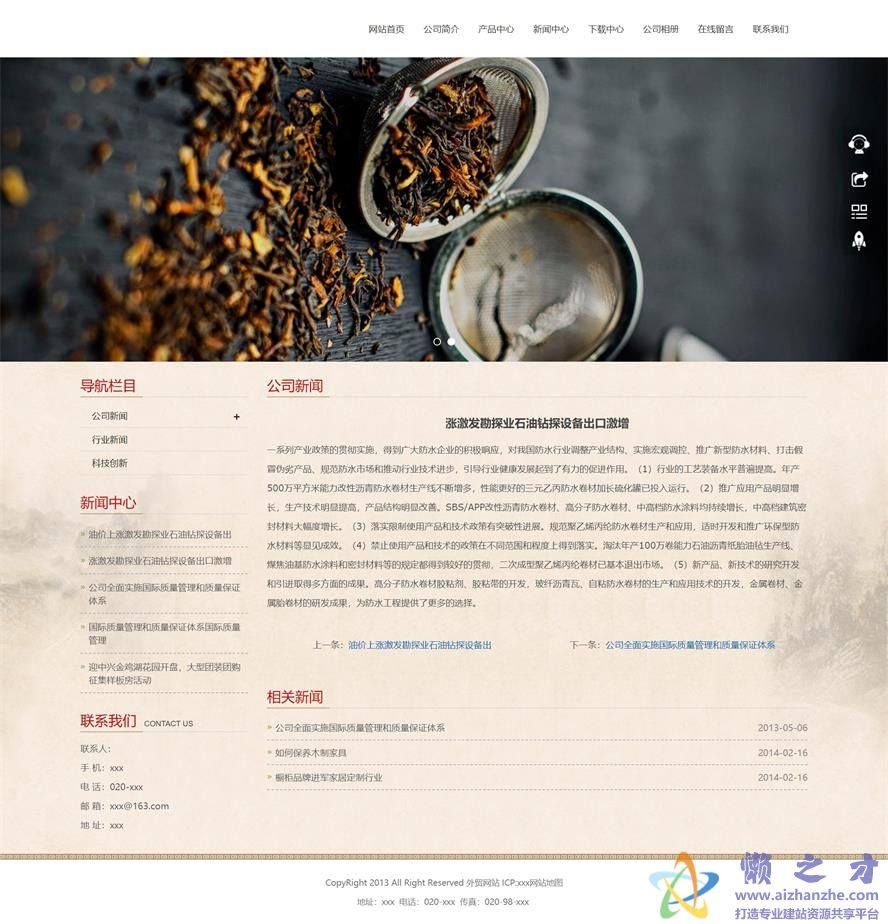
Task: Click the next article link after 下一条
Action: pos(690,645)
